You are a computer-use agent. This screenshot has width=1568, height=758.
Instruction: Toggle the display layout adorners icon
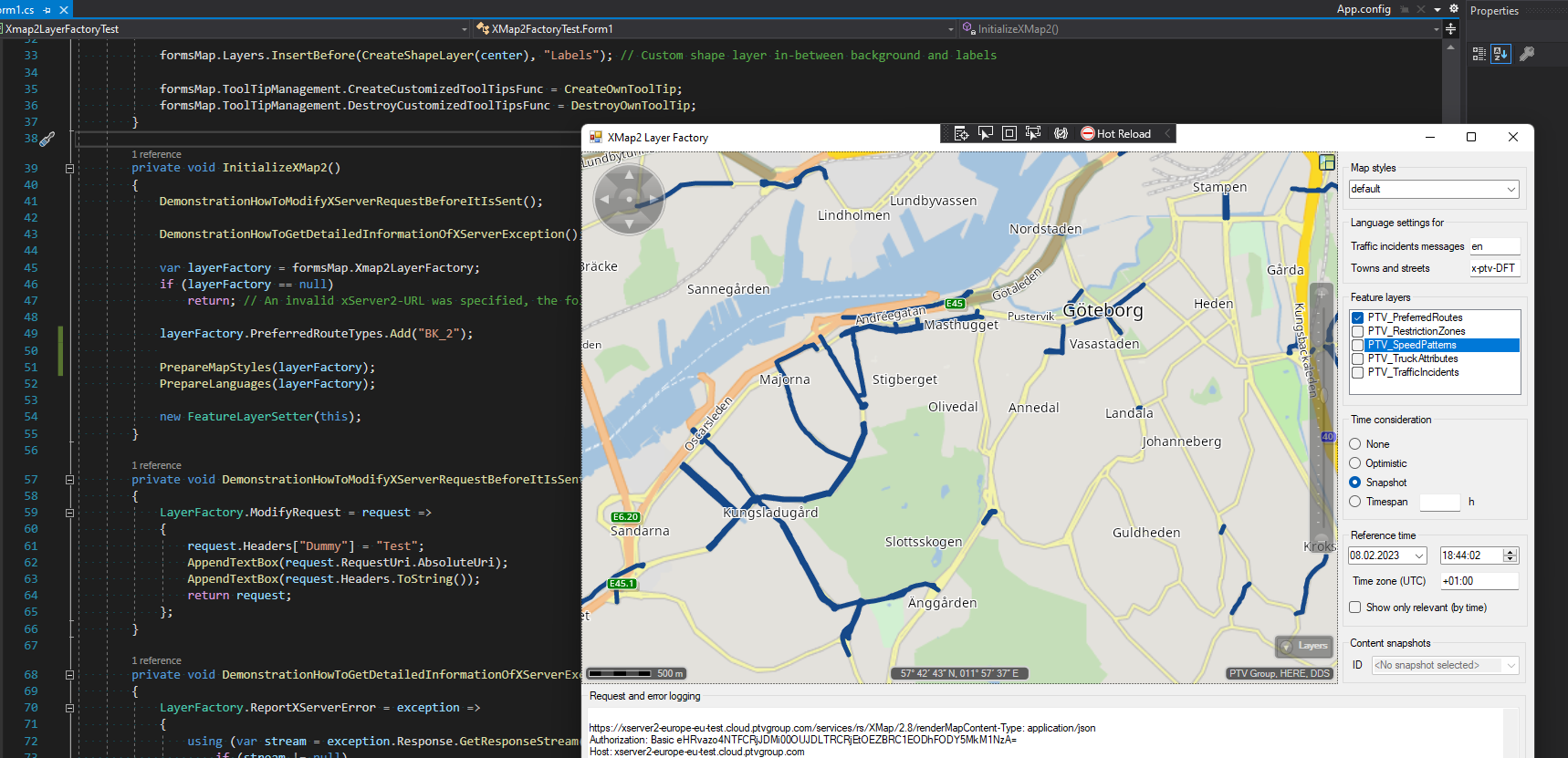coord(1009,133)
